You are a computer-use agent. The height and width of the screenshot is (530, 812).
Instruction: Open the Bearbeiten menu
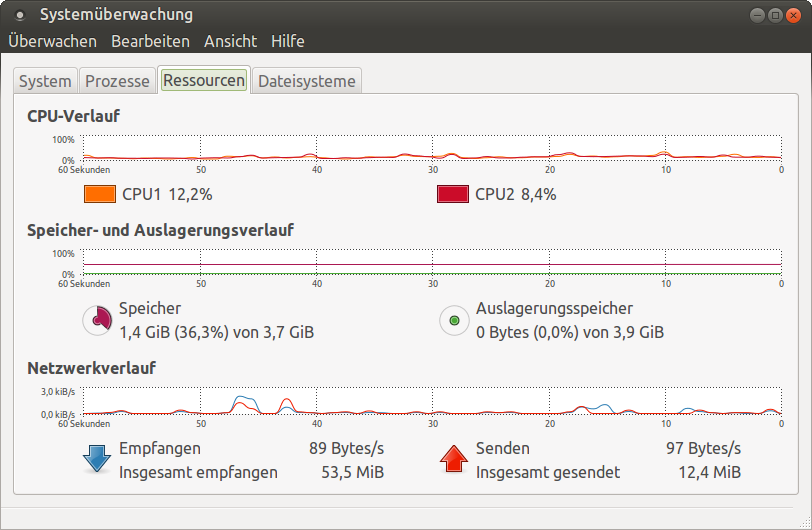[x=150, y=41]
